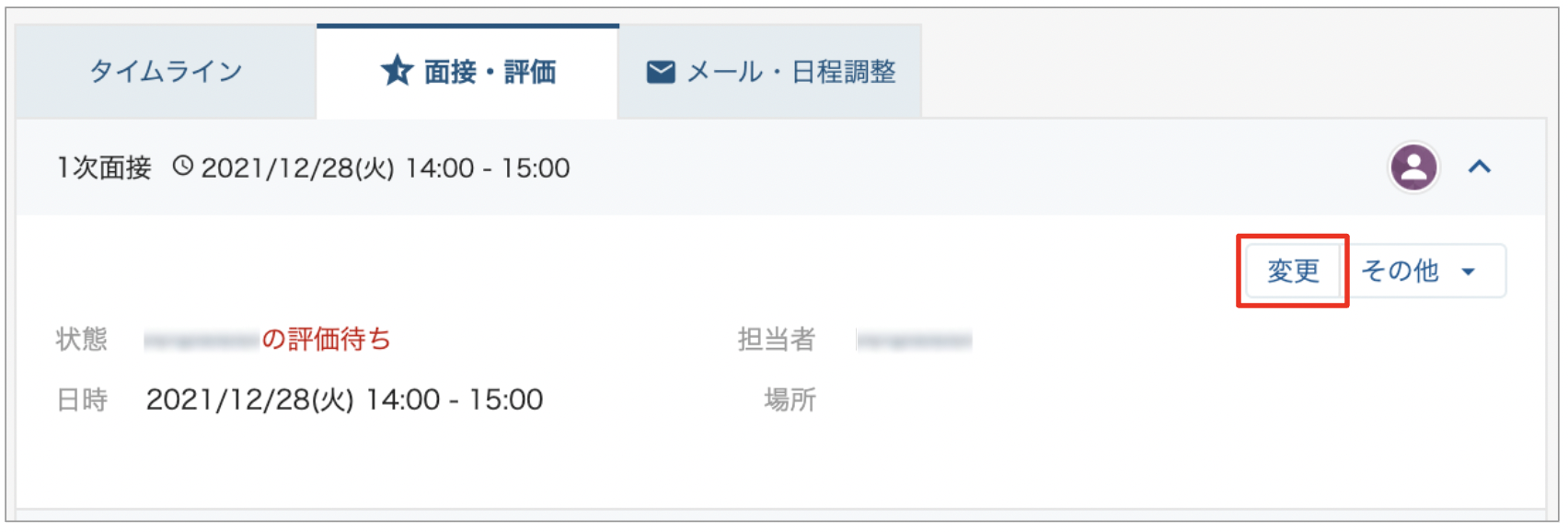This screenshot has width=1568, height=532.
Task: Click the 場所 field label
Action: pos(790,399)
